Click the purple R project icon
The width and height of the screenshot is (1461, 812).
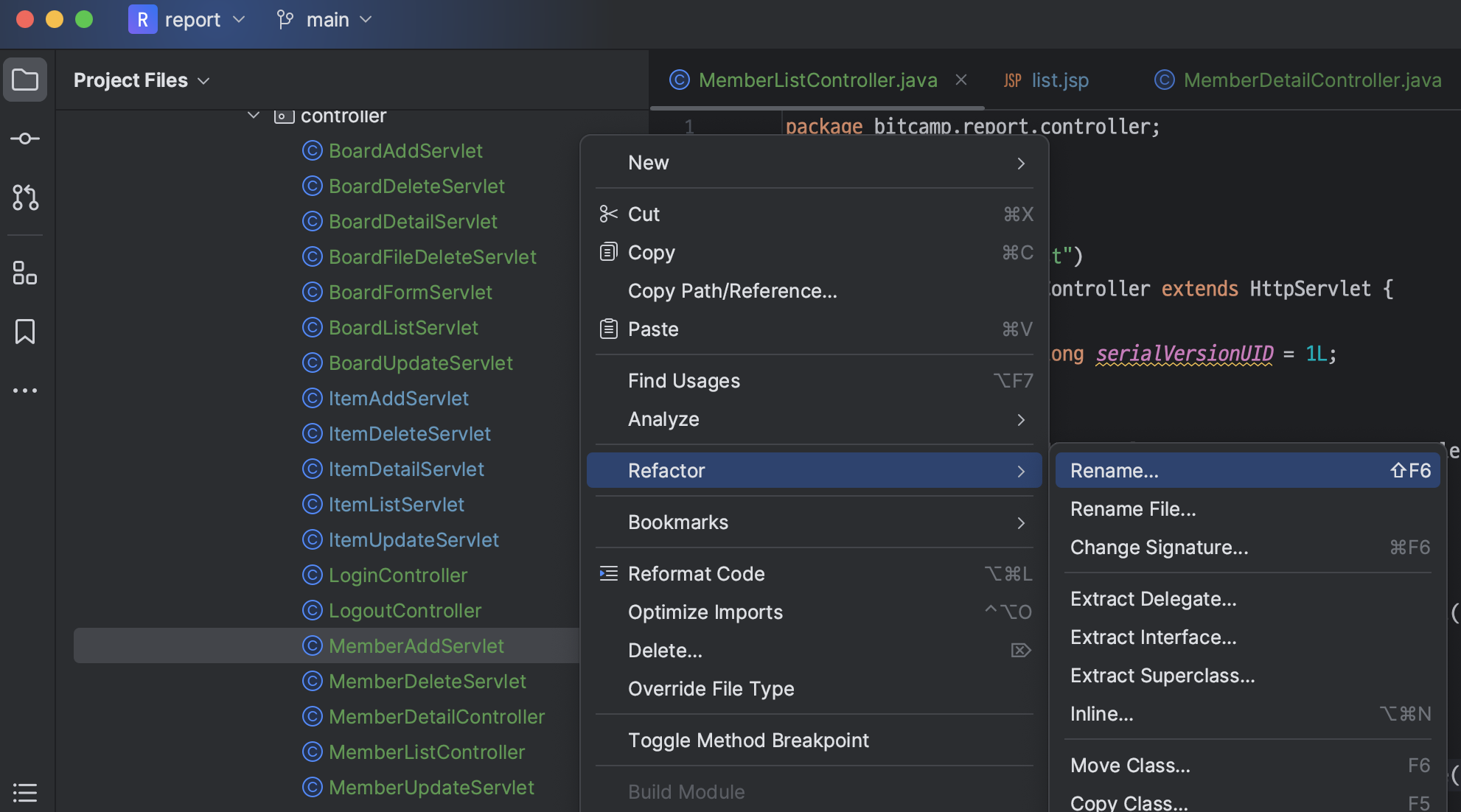142,20
